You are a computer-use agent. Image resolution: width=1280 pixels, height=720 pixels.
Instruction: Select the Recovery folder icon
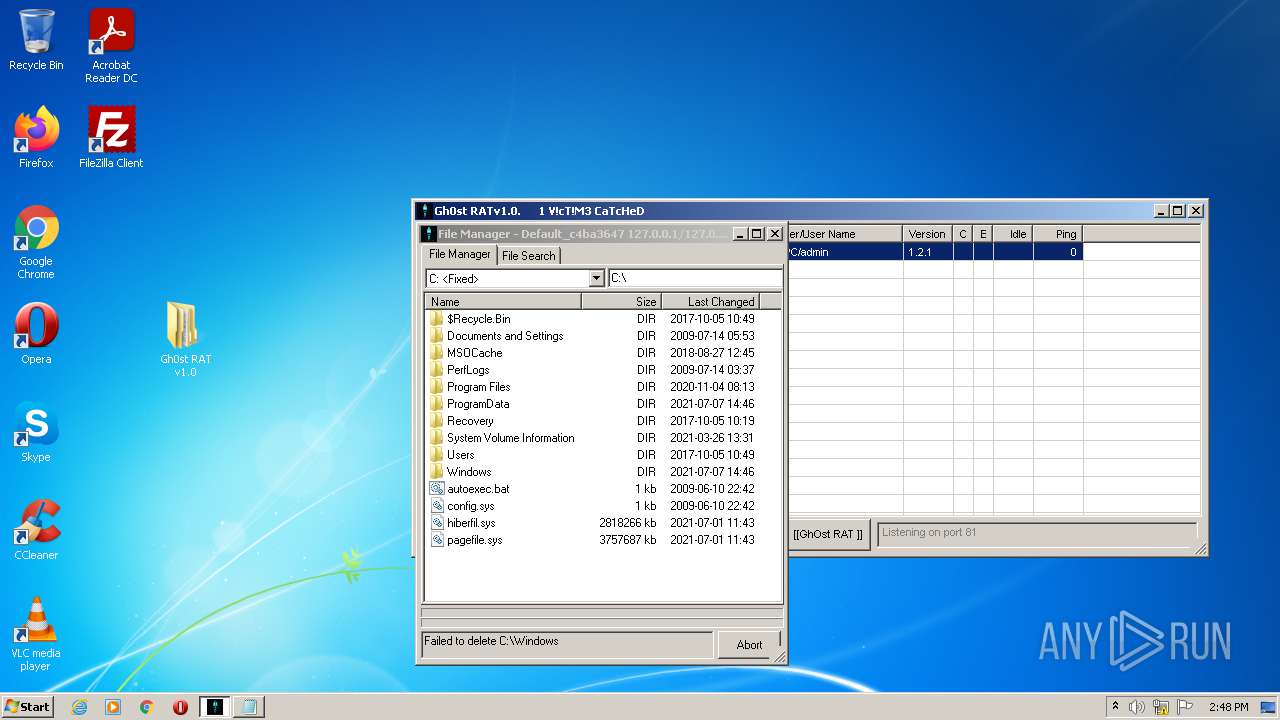[437, 421]
